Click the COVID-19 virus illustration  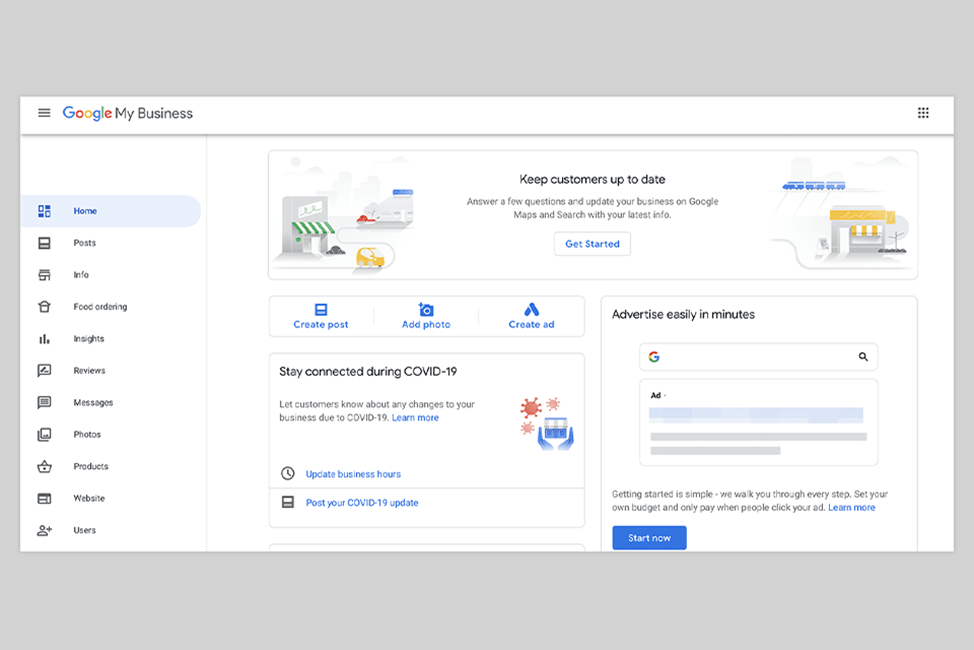[547, 423]
